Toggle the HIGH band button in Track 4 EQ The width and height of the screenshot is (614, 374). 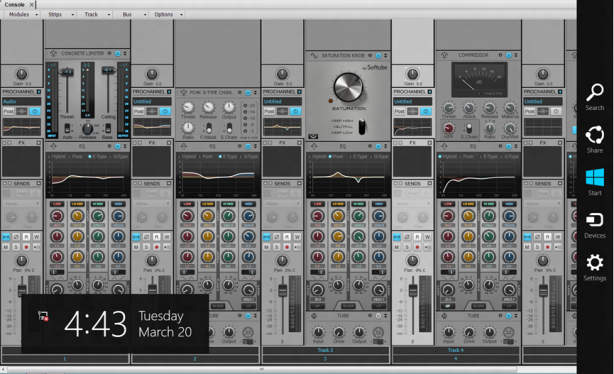point(509,204)
